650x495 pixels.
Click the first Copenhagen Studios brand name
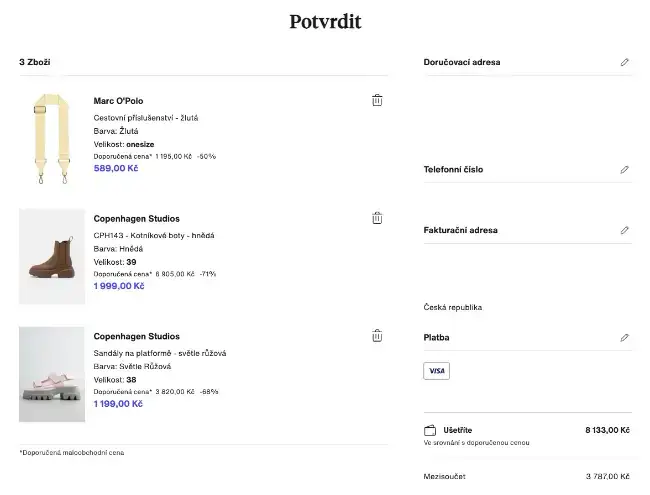coord(136,218)
